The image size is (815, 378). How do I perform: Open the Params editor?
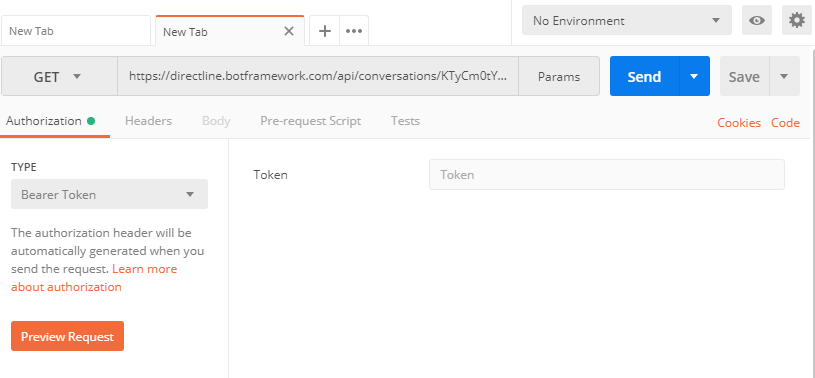559,76
